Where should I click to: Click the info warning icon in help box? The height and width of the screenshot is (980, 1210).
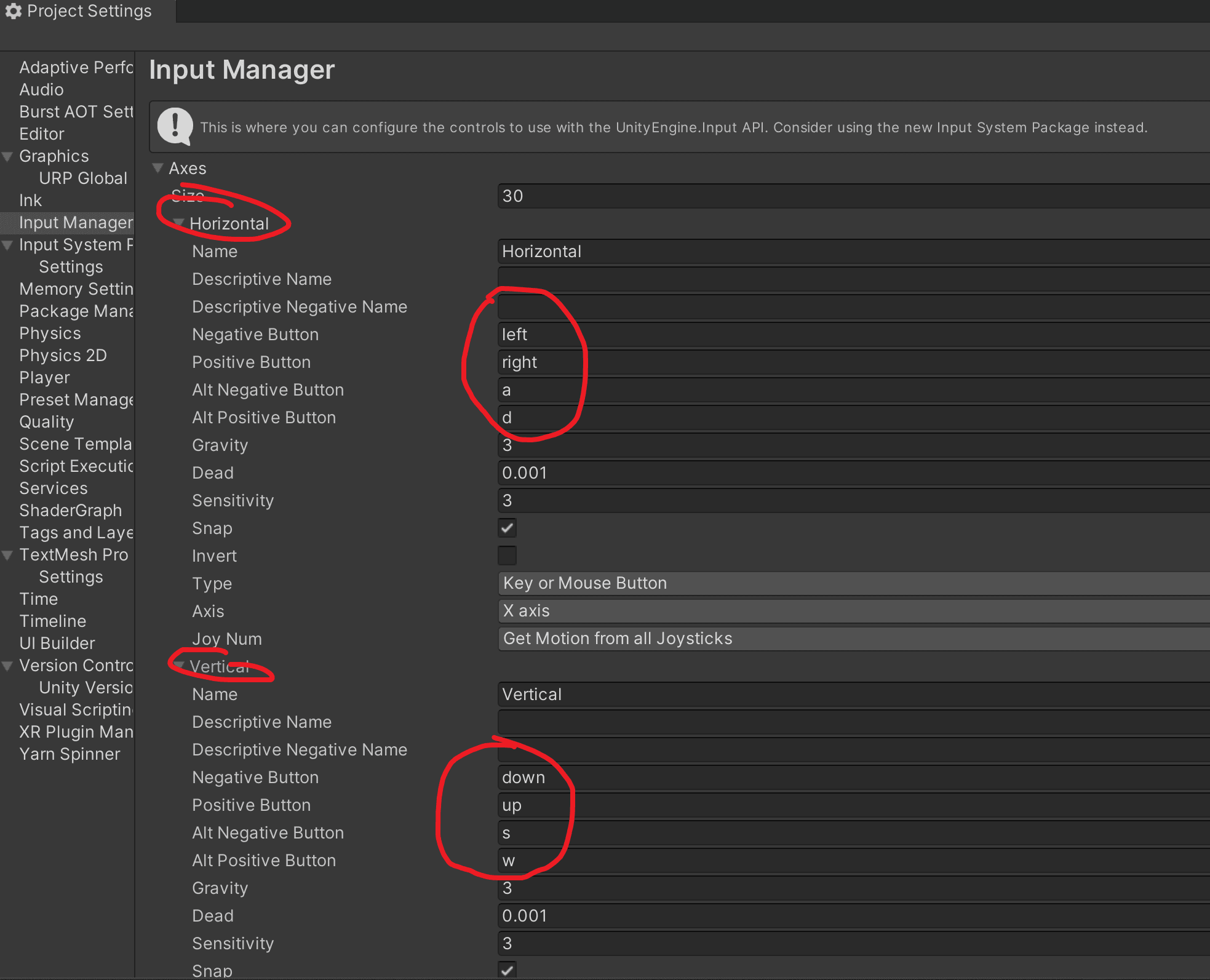[175, 127]
